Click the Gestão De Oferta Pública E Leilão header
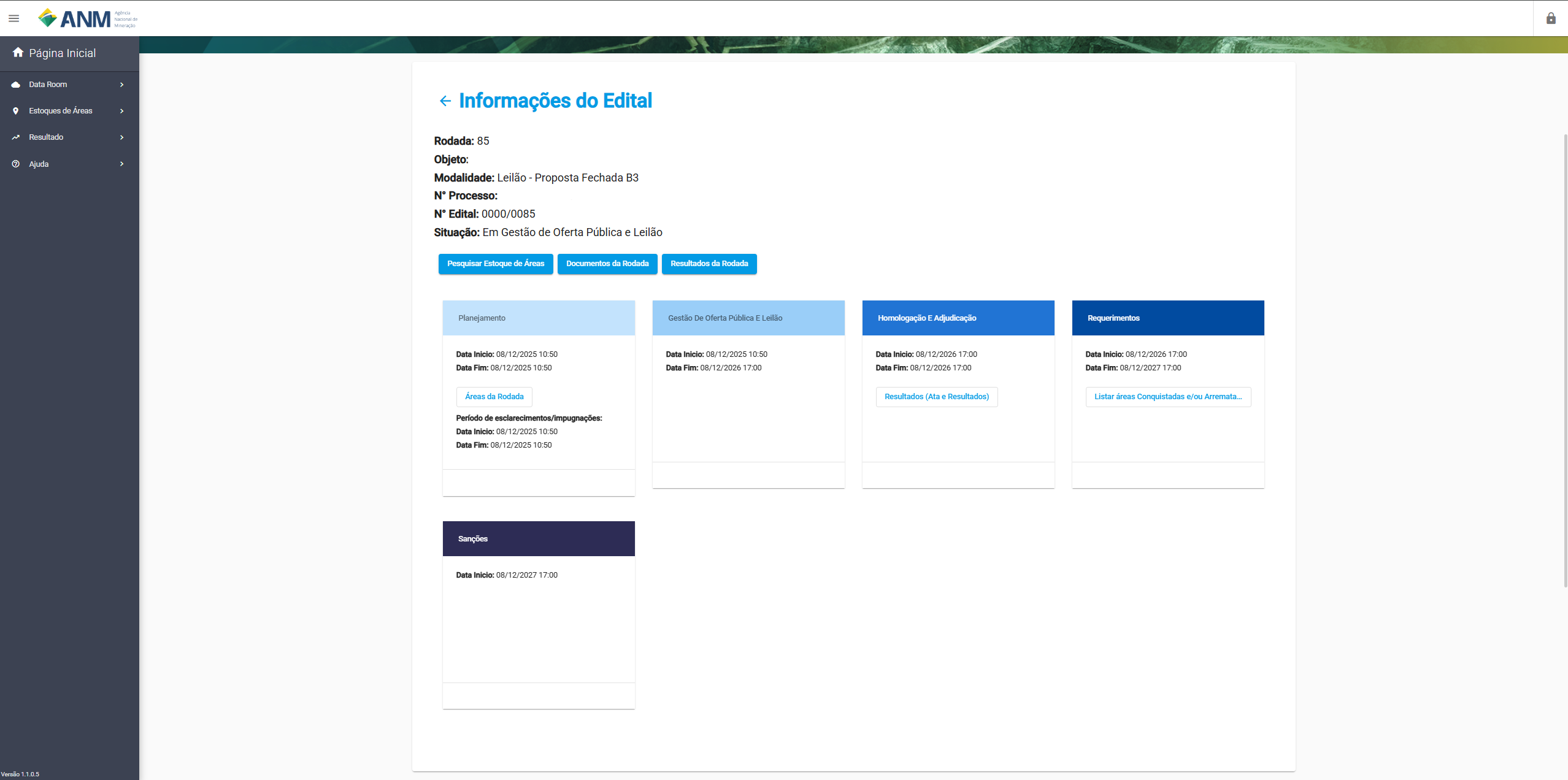Viewport: 1568px width, 780px height. pyautogui.click(x=748, y=318)
